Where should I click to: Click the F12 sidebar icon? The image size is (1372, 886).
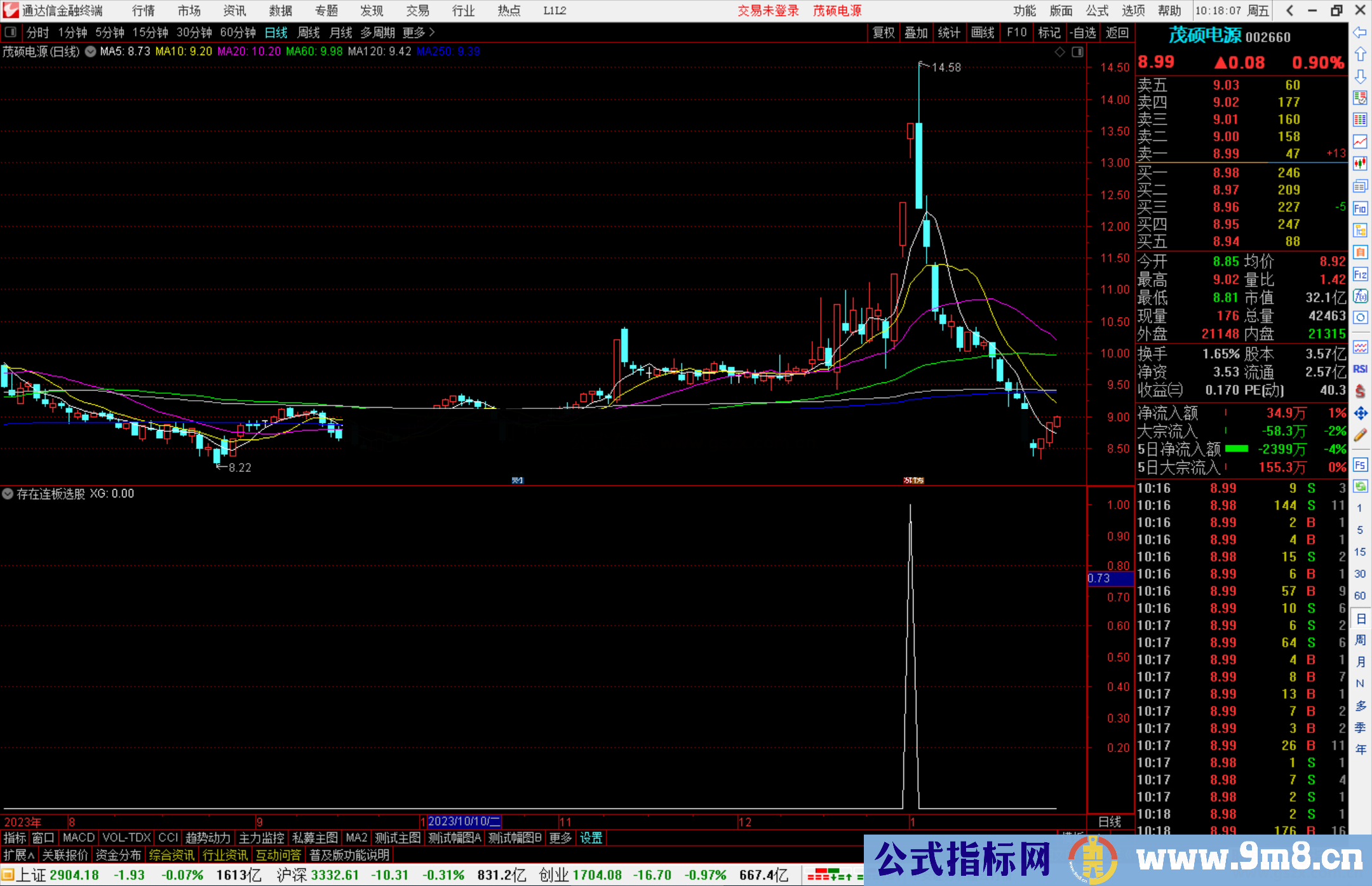(1360, 274)
